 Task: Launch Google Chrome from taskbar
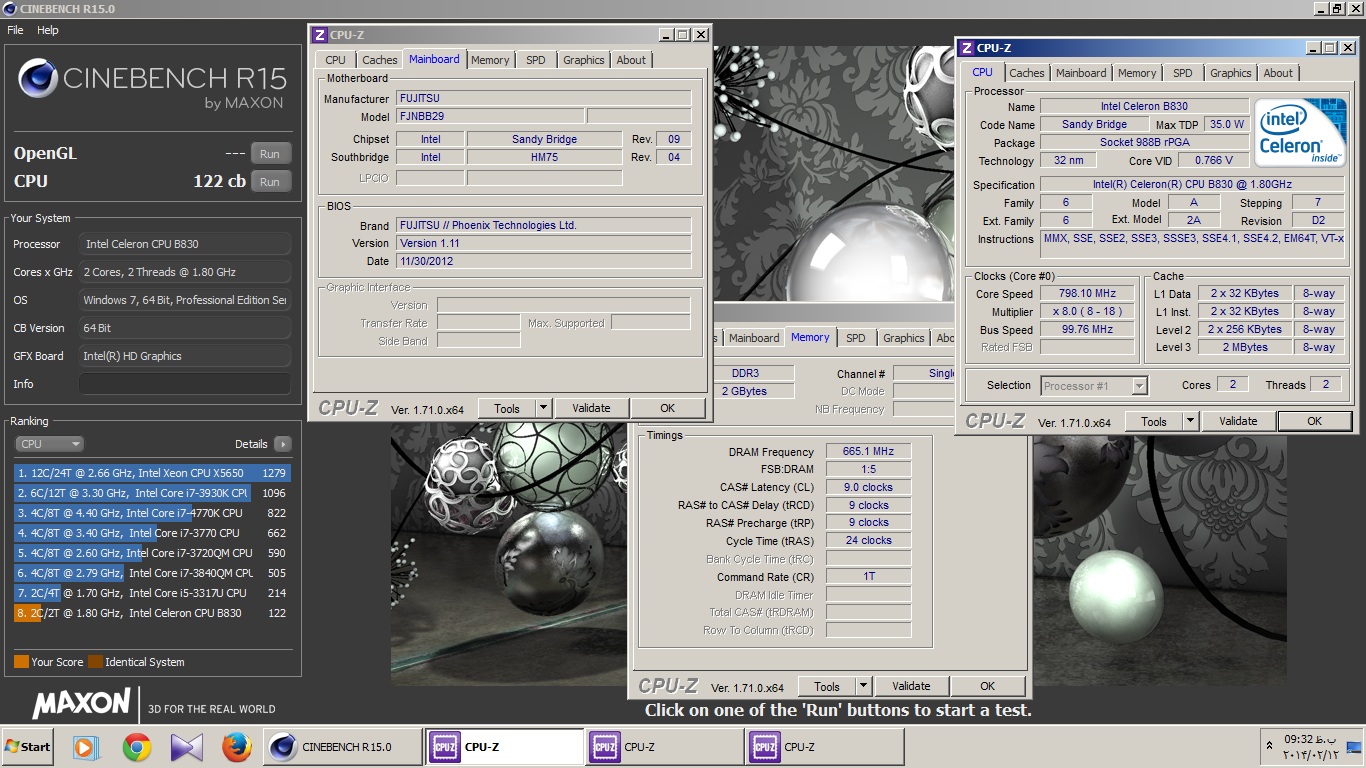[x=137, y=747]
